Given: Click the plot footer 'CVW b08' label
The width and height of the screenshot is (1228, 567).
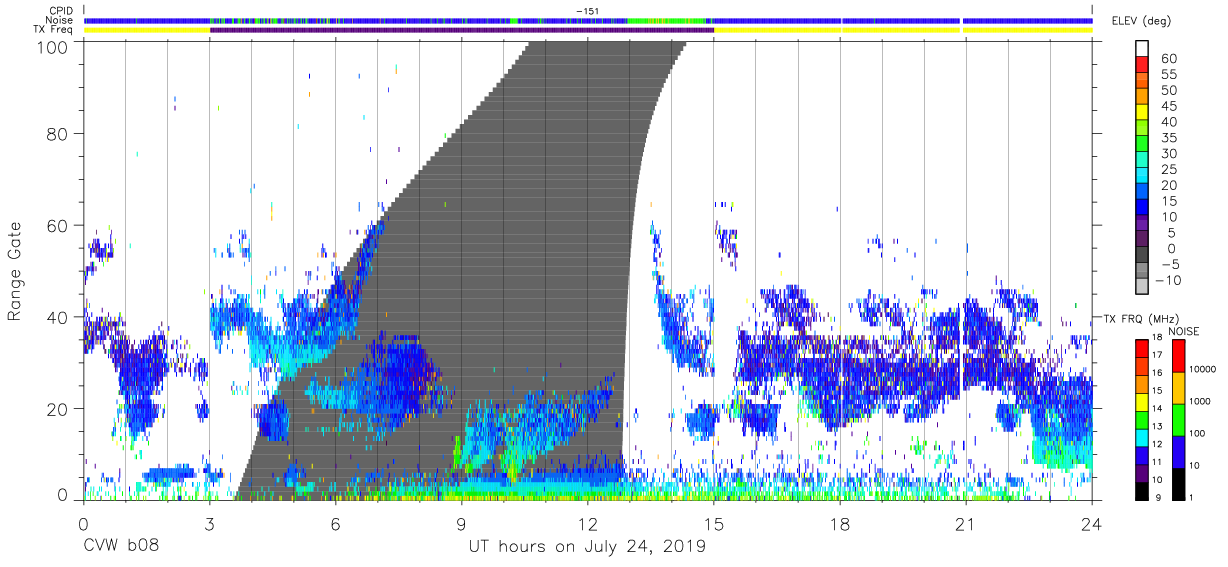Looking at the screenshot, I should click(120, 547).
